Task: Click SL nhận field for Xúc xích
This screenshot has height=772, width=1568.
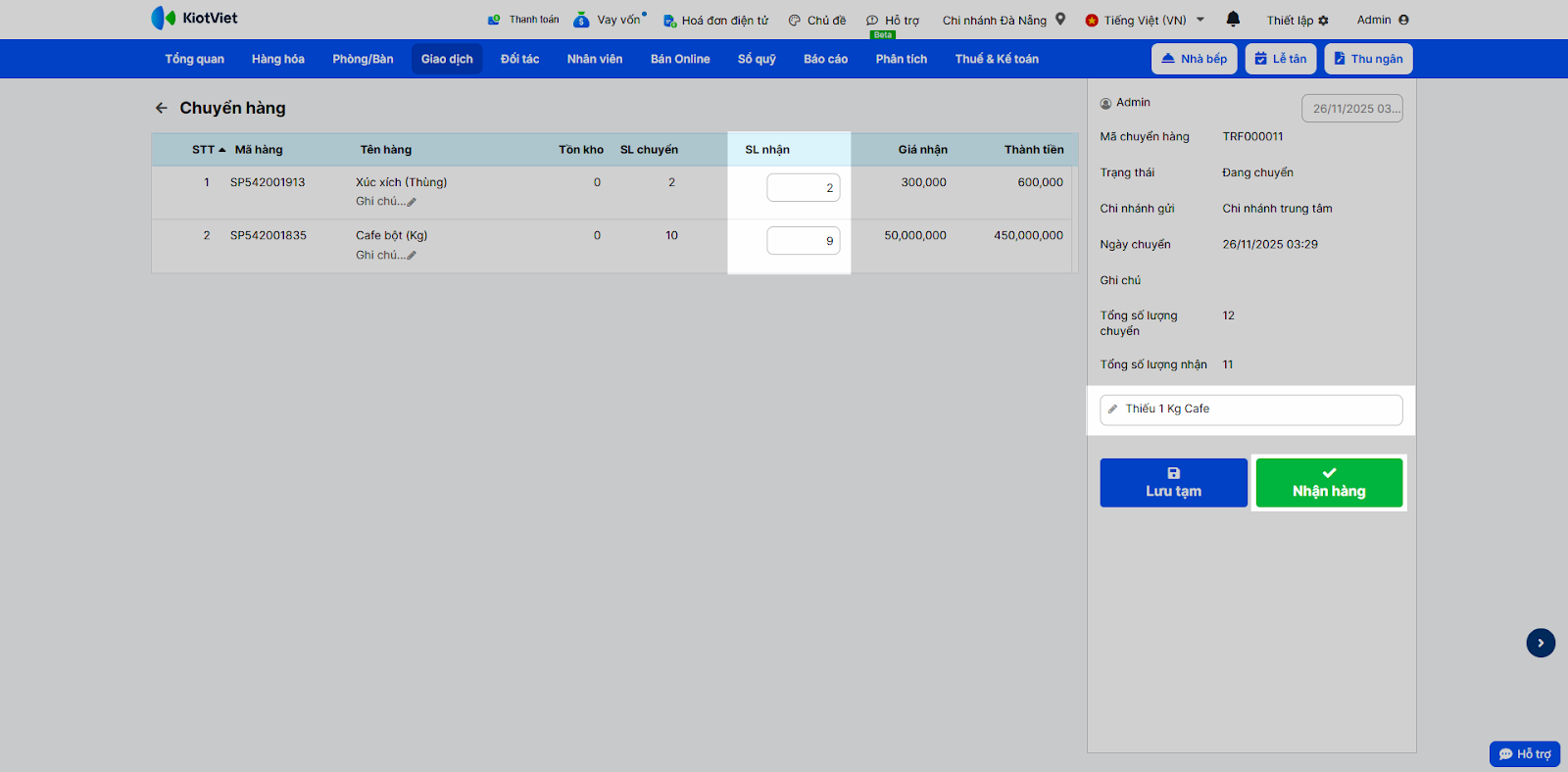Action: point(804,188)
